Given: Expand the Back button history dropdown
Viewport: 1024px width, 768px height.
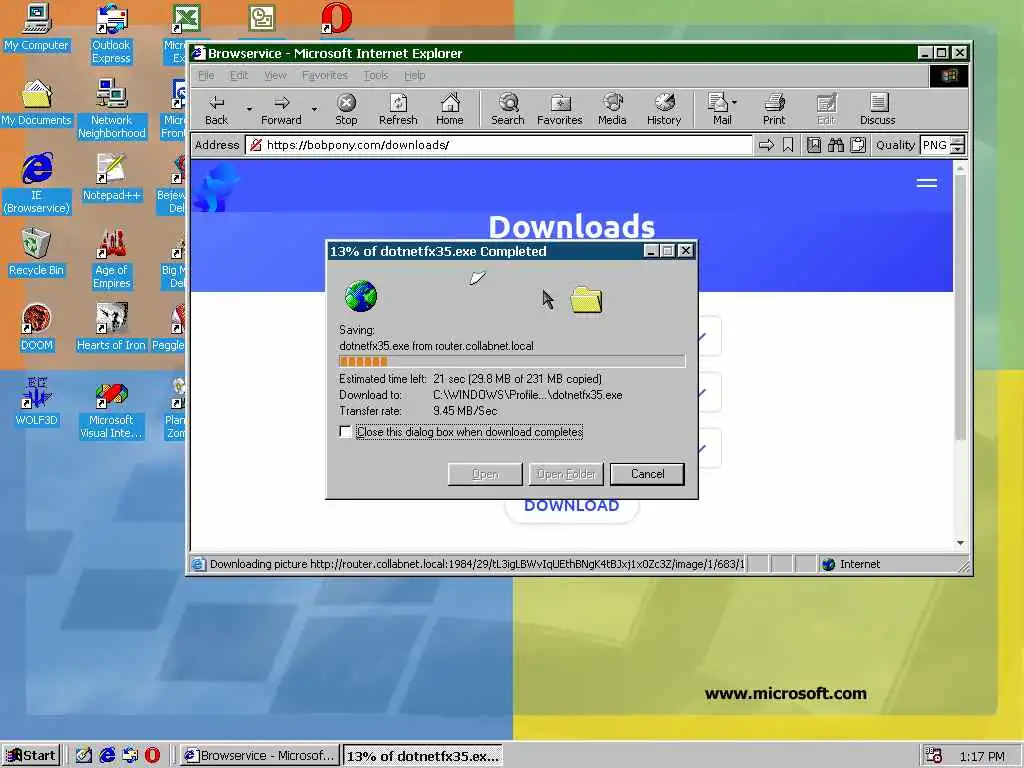Looking at the screenshot, I should (x=249, y=109).
